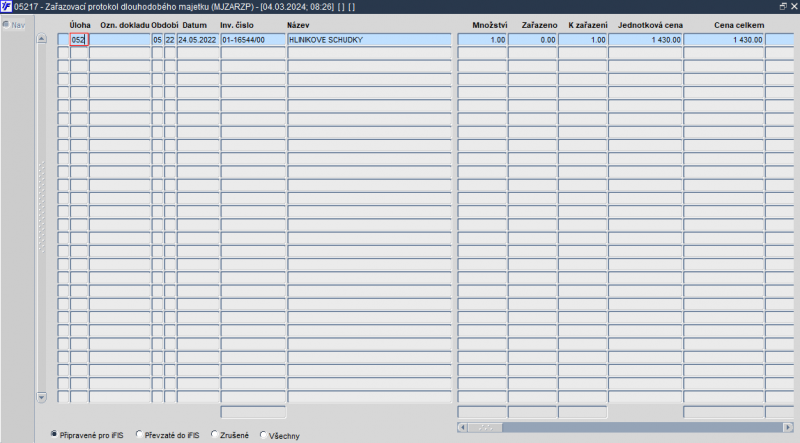Click the Období year cell 22
The height and width of the screenshot is (443, 800).
(170, 40)
